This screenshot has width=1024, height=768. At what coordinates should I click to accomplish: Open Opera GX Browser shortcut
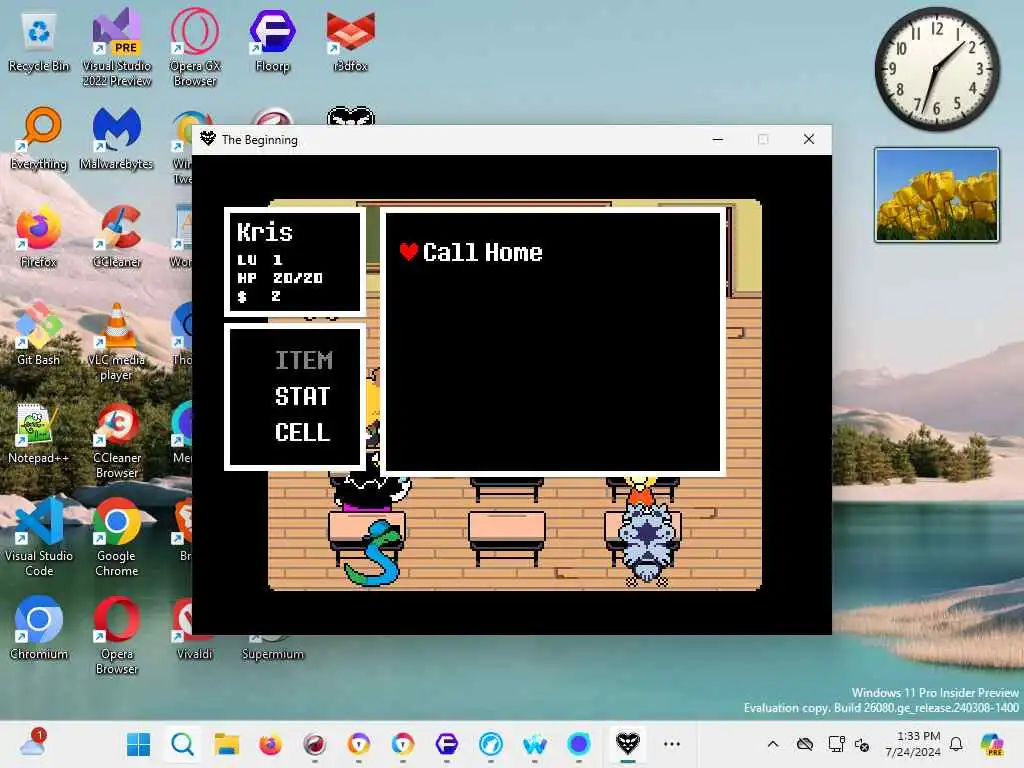[195, 47]
